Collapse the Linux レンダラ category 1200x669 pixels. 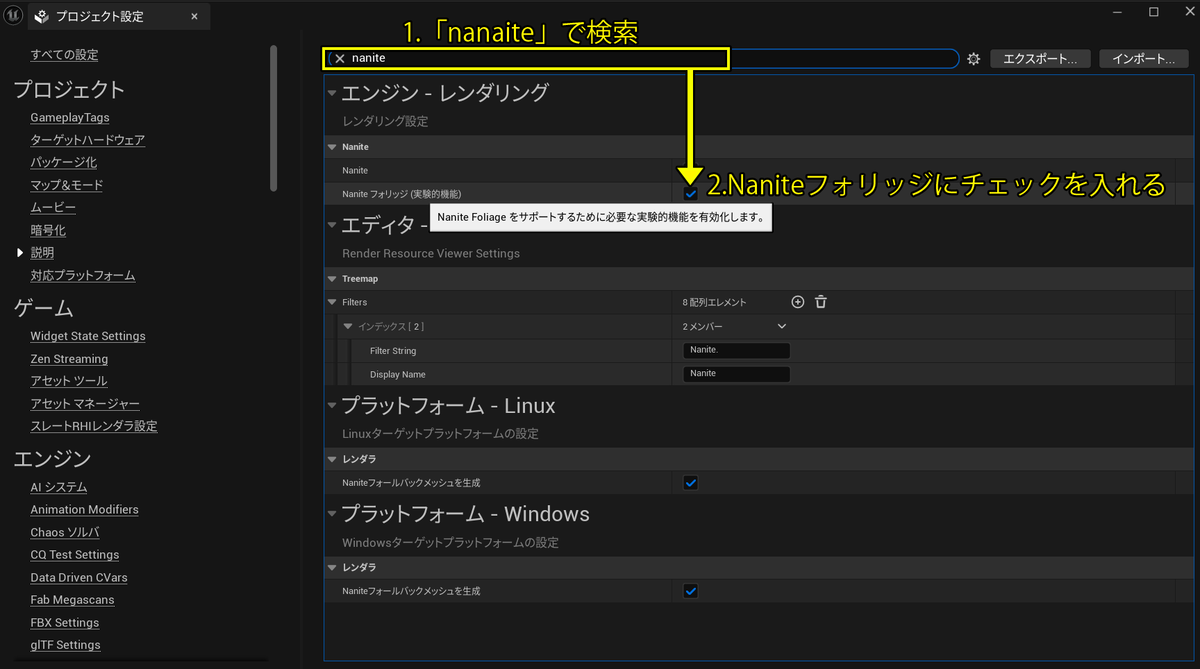click(x=333, y=459)
